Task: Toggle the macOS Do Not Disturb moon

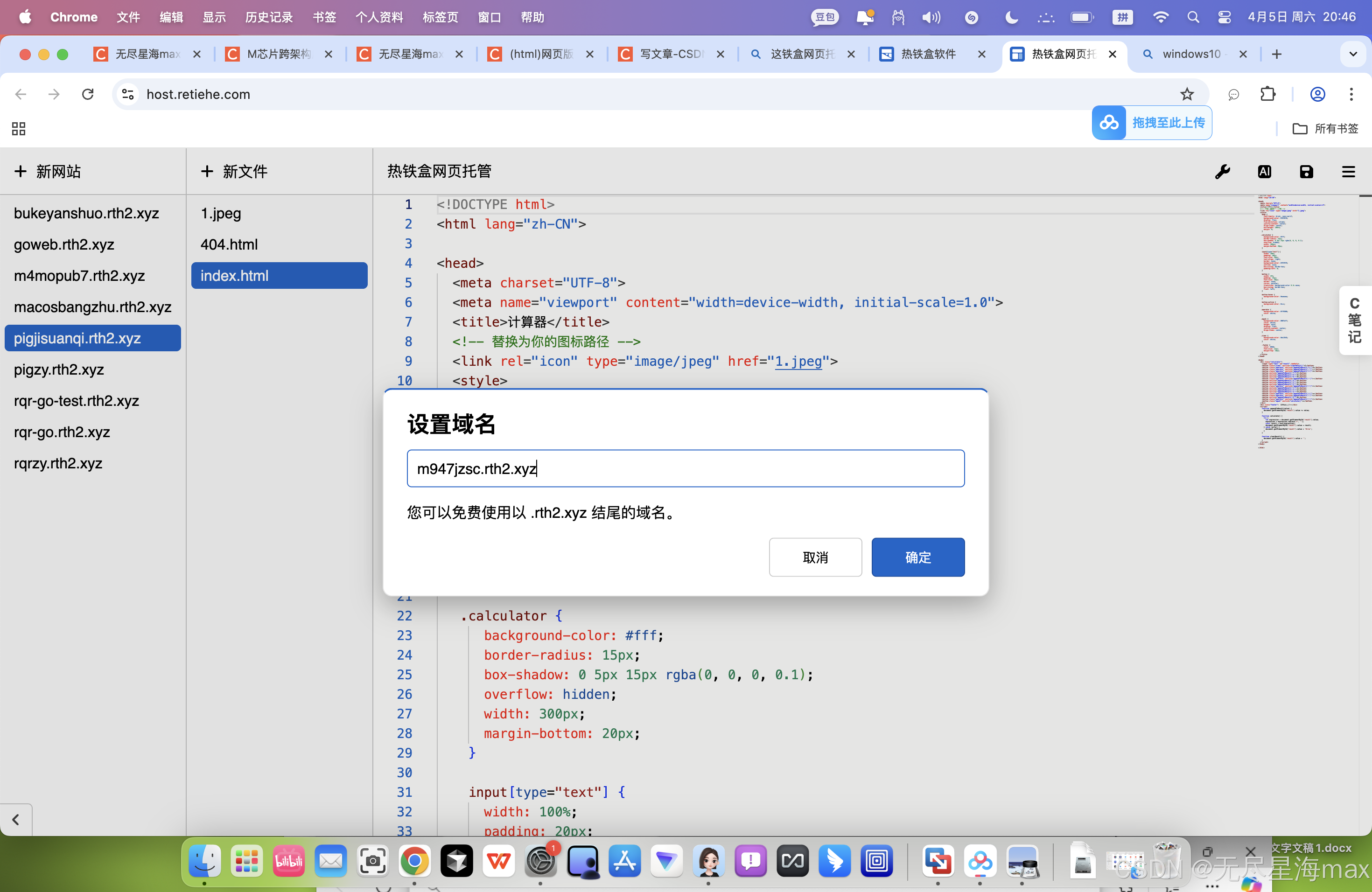Action: [1011, 17]
